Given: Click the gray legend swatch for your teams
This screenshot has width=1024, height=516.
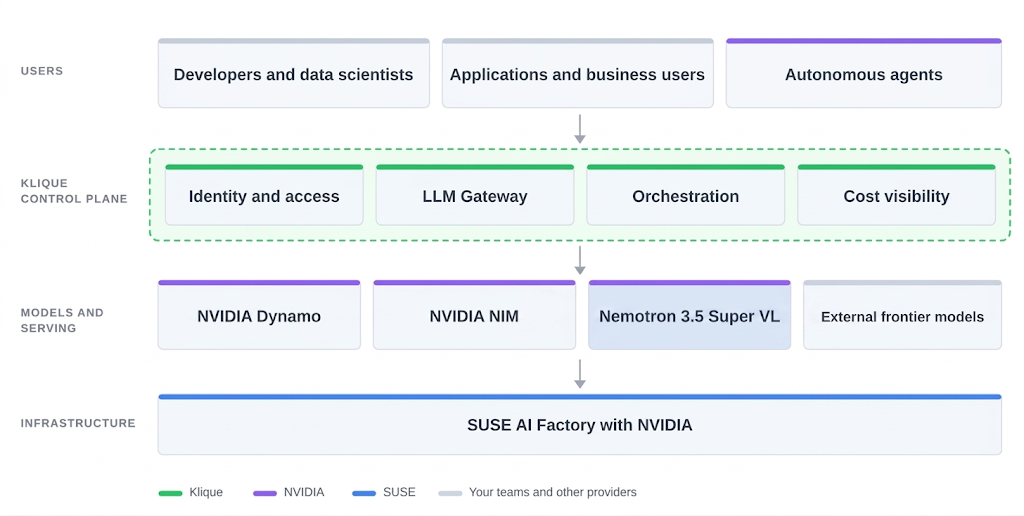Looking at the screenshot, I should (x=450, y=493).
